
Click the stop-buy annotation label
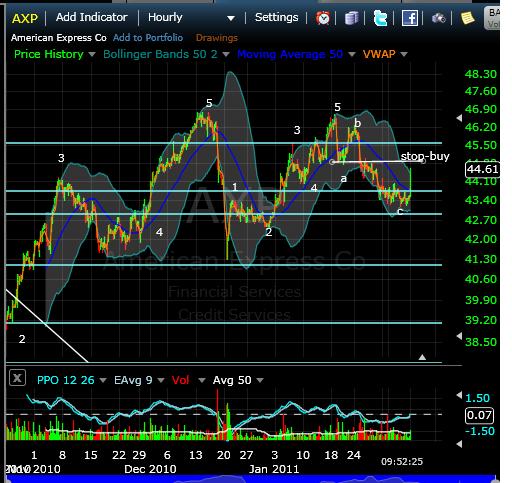(x=425, y=156)
